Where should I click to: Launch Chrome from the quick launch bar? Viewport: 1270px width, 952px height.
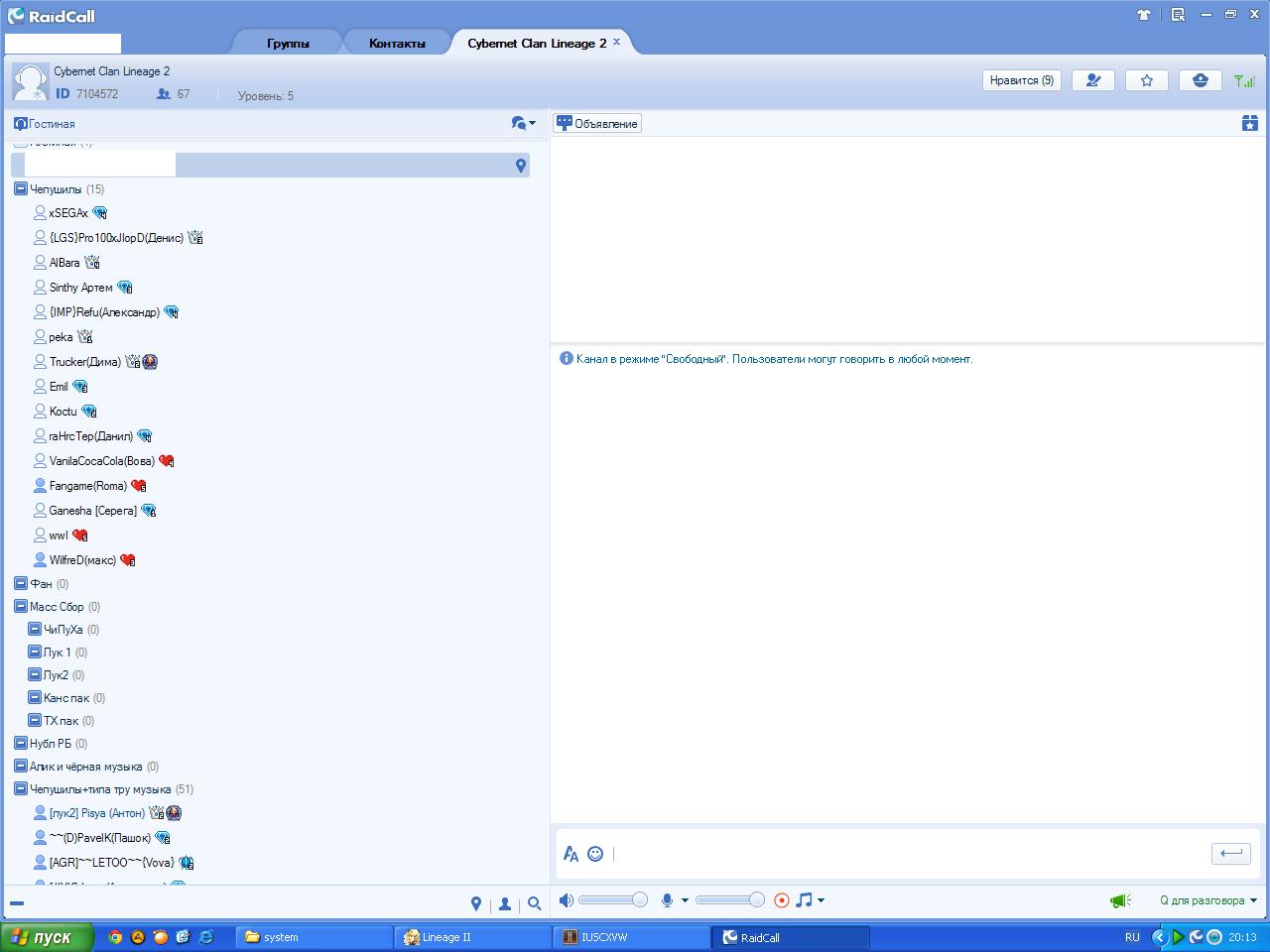pos(115,937)
